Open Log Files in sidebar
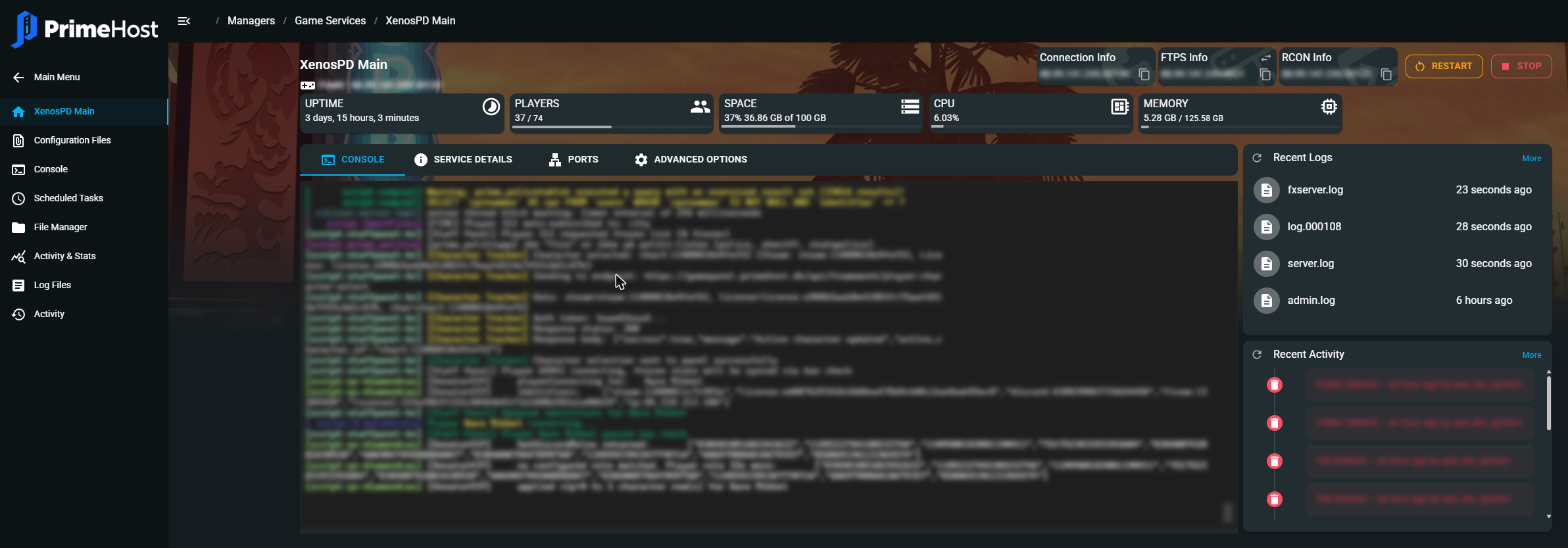This screenshot has height=548, width=1568. point(84,286)
